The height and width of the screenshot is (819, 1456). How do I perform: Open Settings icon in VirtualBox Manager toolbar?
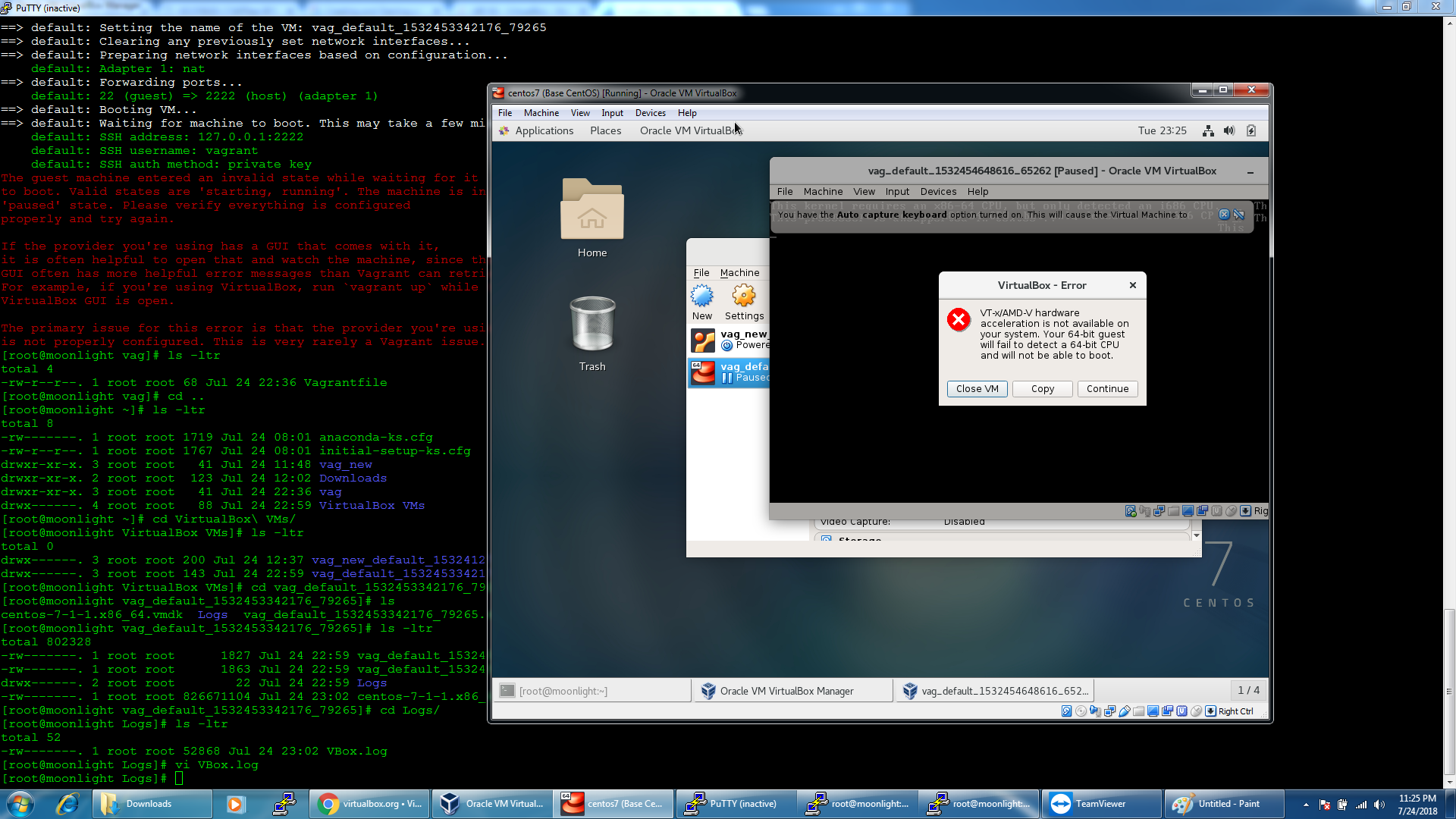tap(744, 303)
